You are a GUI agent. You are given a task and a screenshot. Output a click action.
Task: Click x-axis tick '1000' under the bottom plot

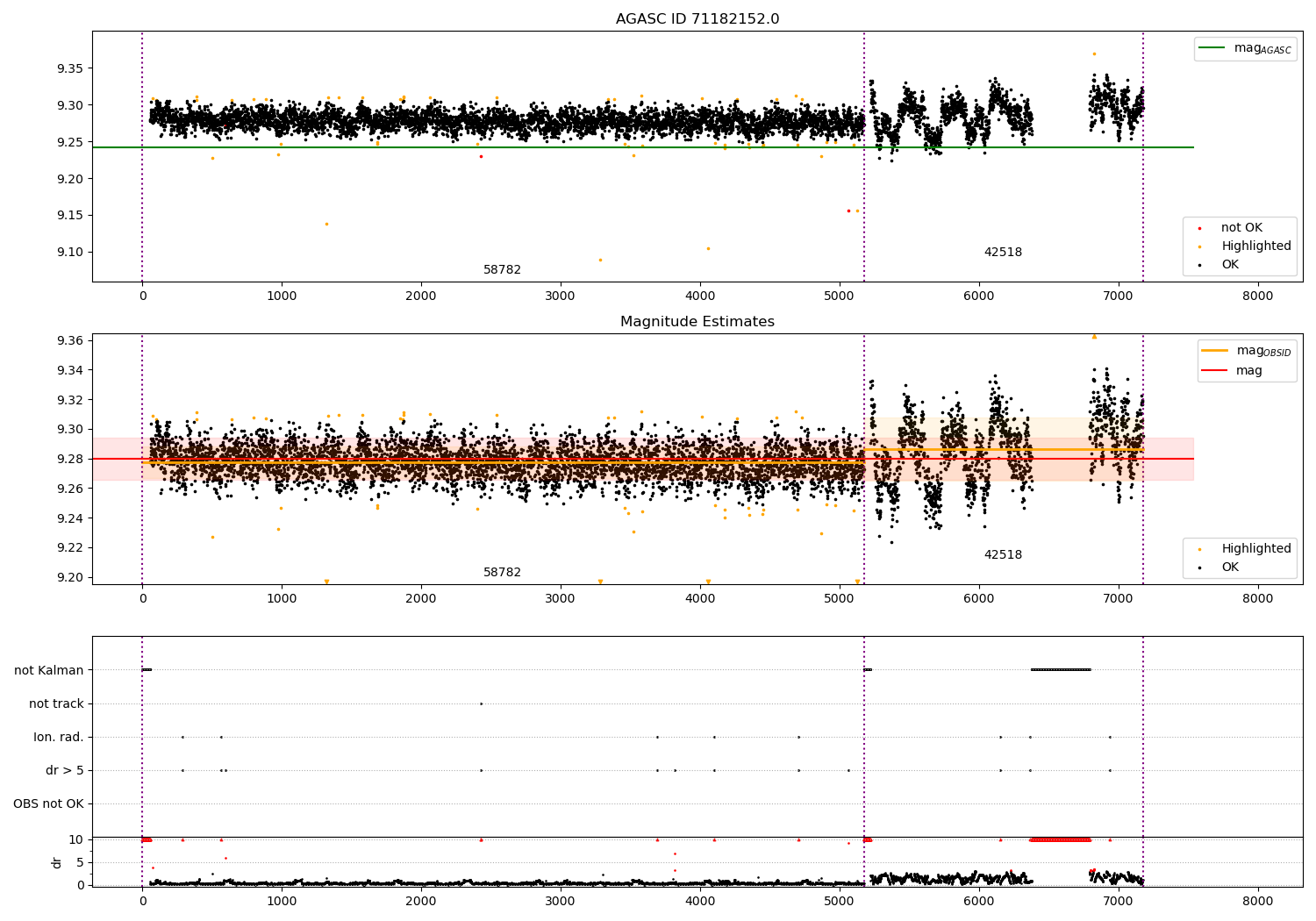pyautogui.click(x=282, y=901)
